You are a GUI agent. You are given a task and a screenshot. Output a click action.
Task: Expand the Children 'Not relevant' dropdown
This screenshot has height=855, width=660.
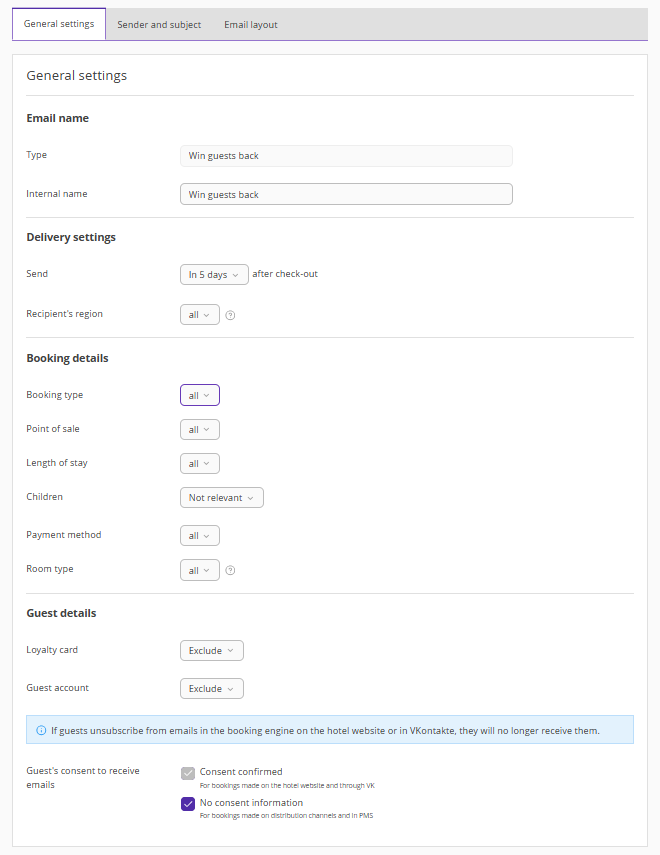click(x=221, y=498)
